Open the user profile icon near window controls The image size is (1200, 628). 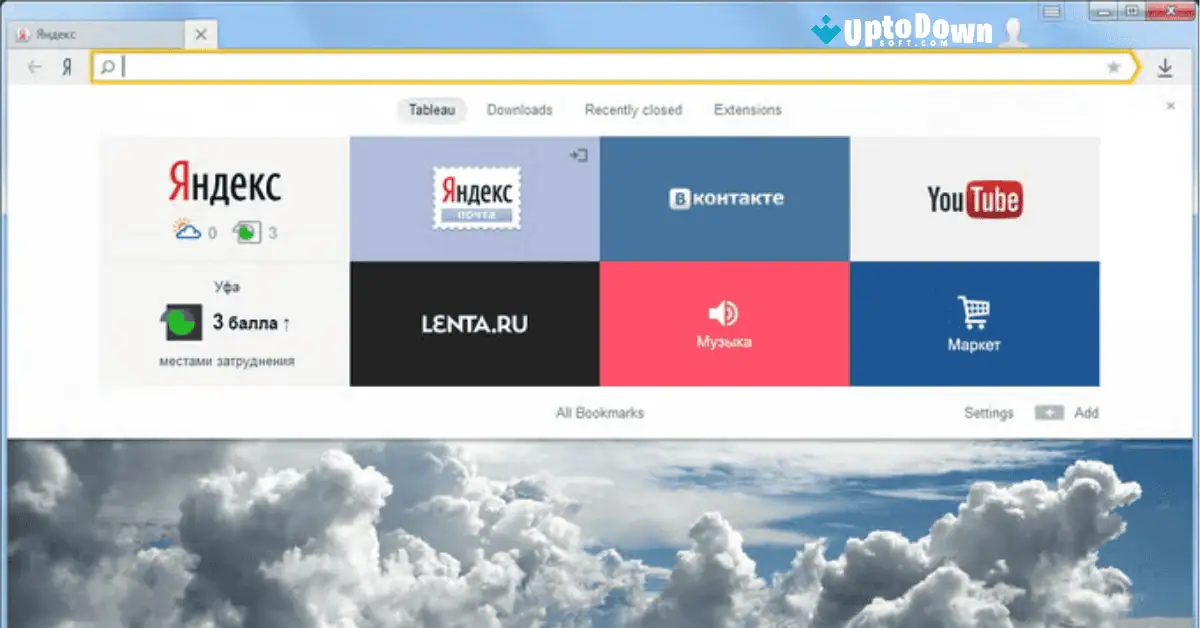click(x=1014, y=31)
